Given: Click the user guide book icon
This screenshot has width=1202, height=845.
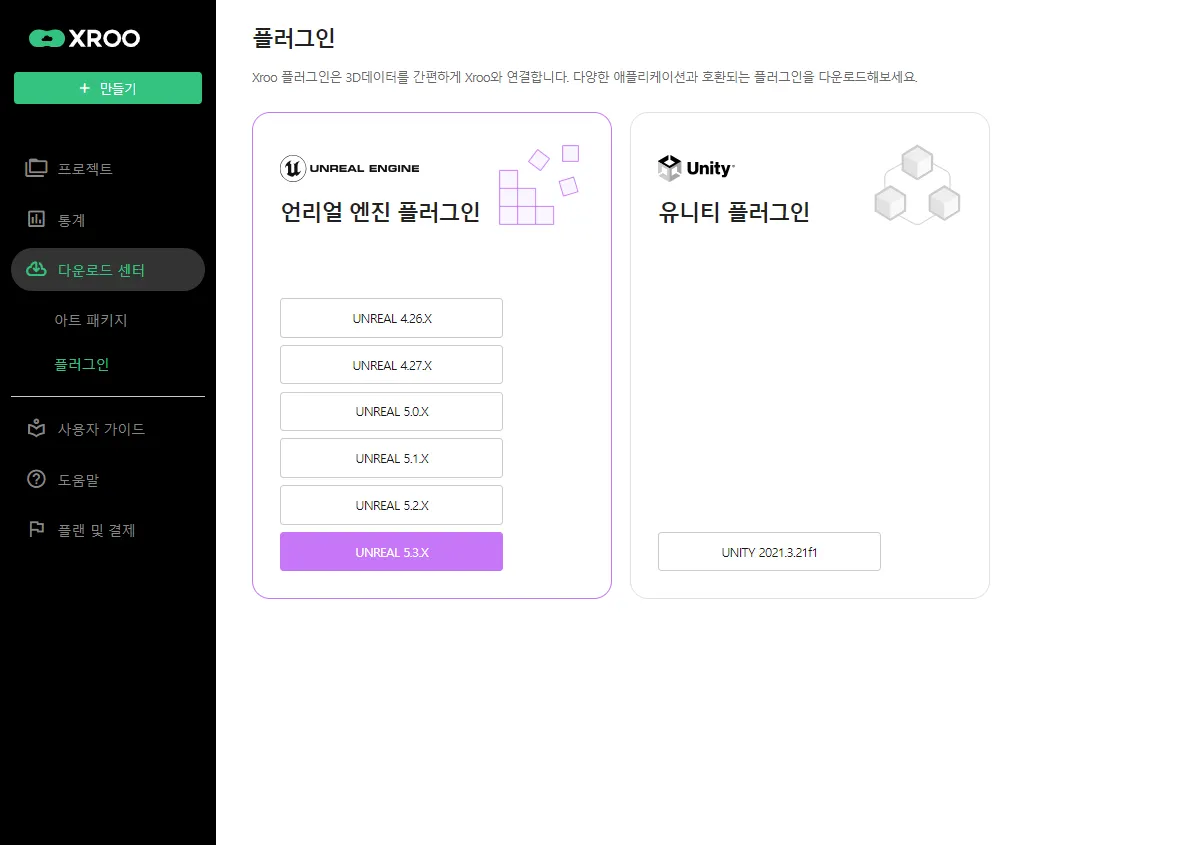Looking at the screenshot, I should (36, 429).
